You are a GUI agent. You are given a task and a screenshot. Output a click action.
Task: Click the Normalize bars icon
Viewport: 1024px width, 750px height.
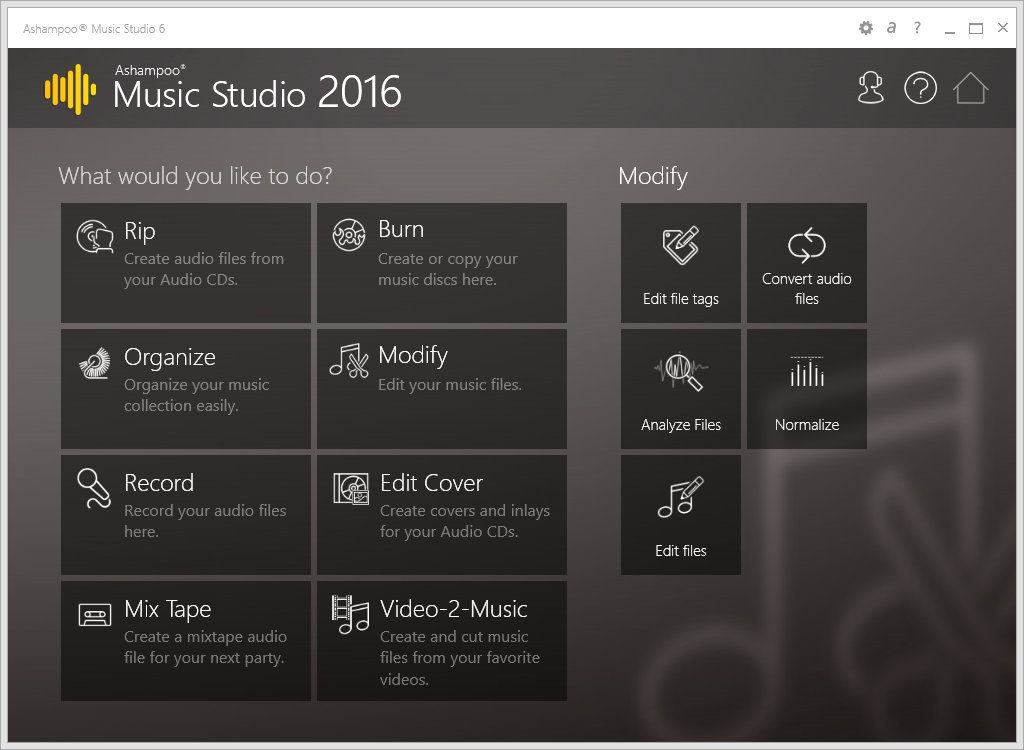807,372
